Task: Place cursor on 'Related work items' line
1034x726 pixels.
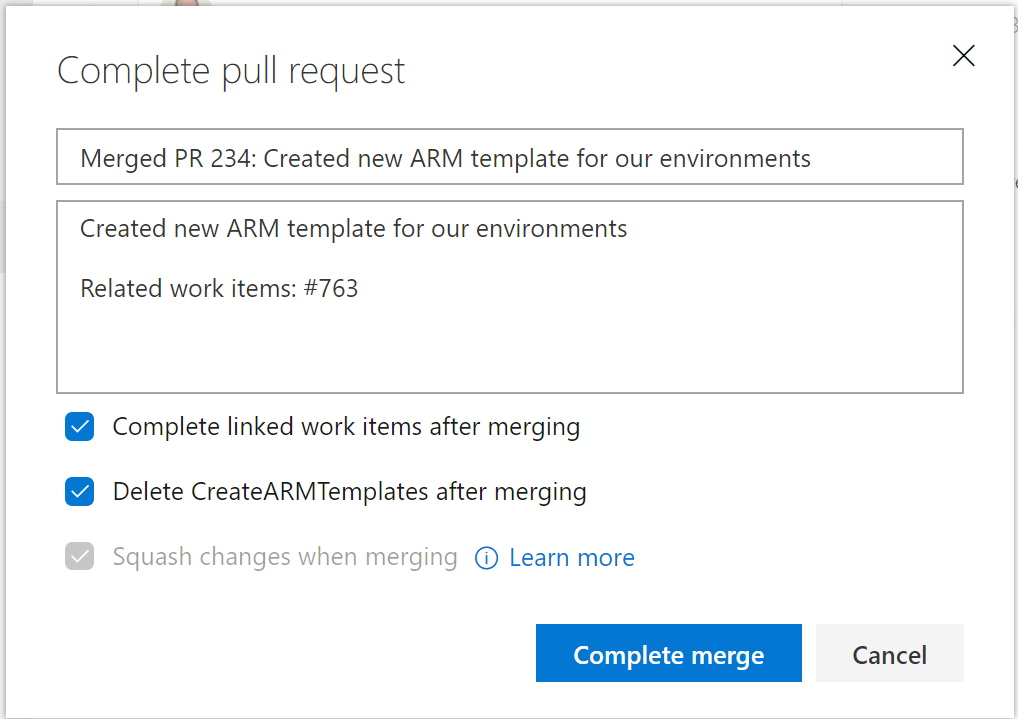Action: tap(188, 290)
